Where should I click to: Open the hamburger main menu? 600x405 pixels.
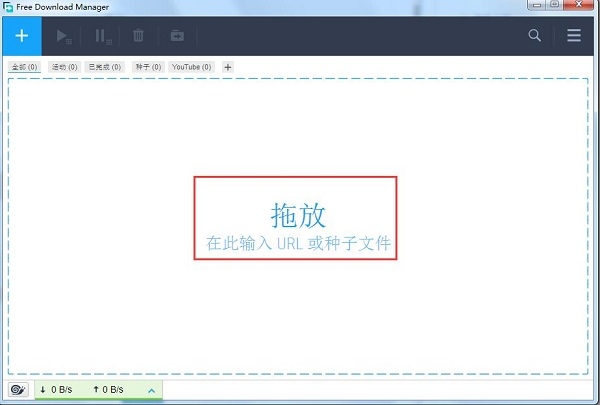pyautogui.click(x=574, y=36)
